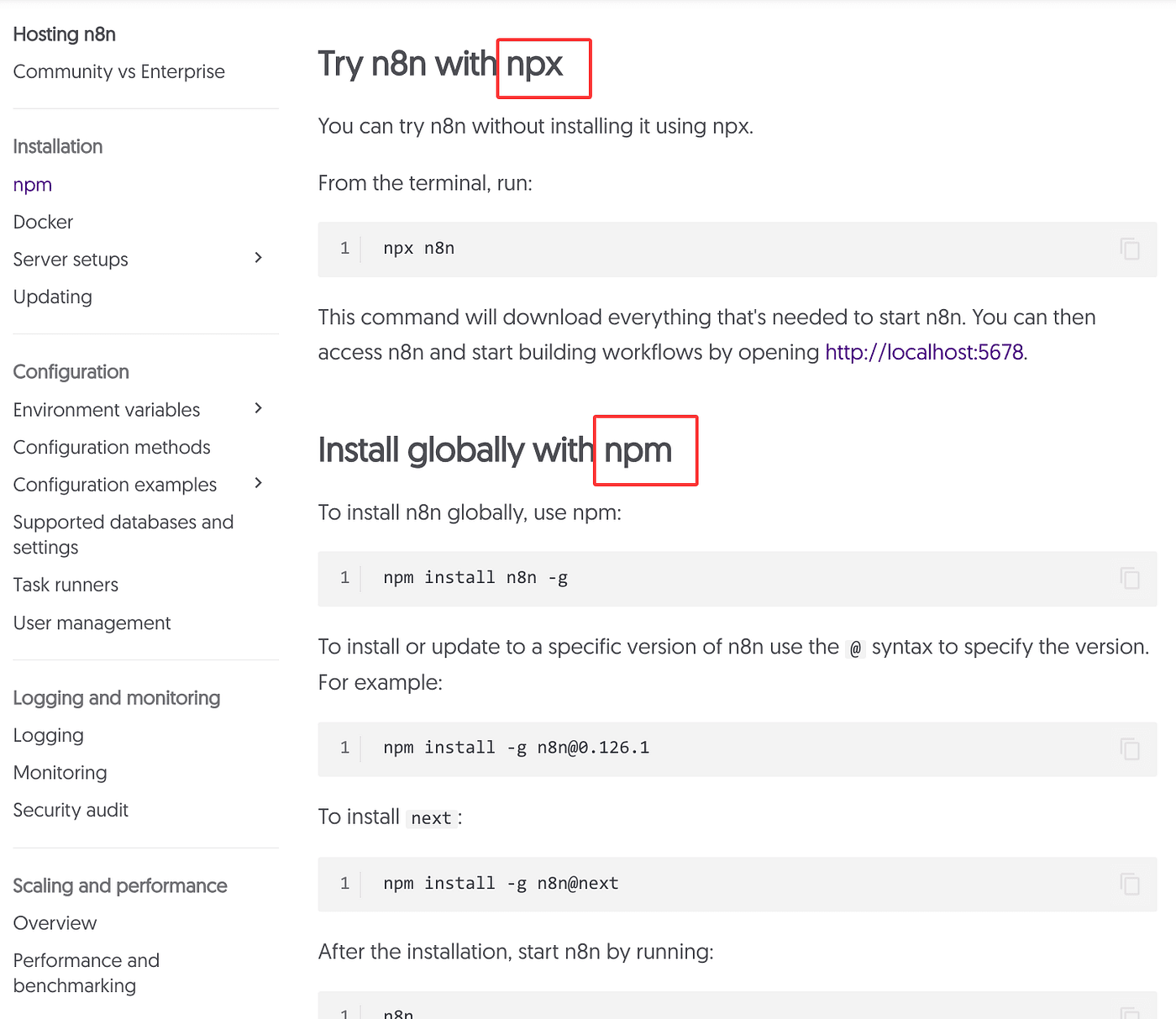Image resolution: width=1176 pixels, height=1019 pixels.
Task: Copy the 'npx n8n' code block
Action: pyautogui.click(x=1130, y=249)
